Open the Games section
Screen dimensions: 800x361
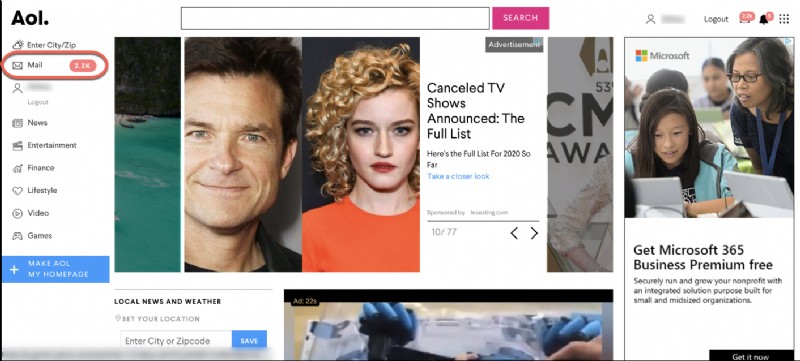pyautogui.click(x=40, y=236)
